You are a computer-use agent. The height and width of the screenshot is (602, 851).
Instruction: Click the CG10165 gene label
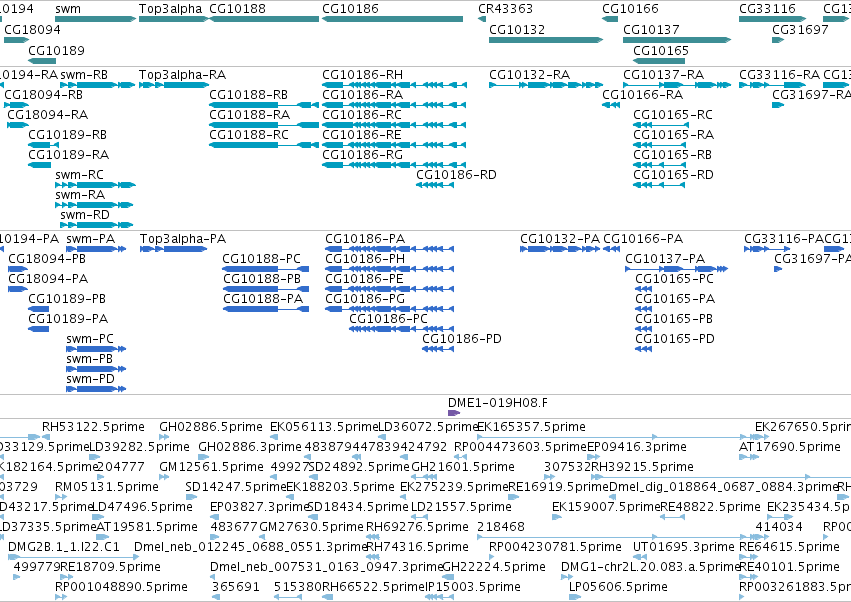661,50
